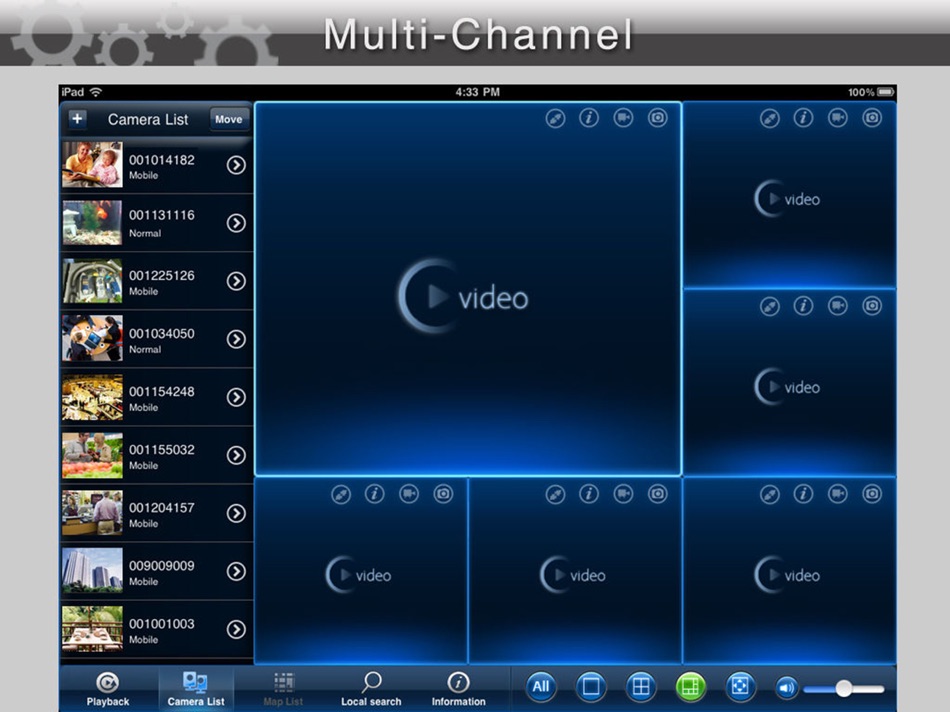Screen dimensions: 950x712
Task: Start recording in middle-right video pane
Action: pos(838,306)
